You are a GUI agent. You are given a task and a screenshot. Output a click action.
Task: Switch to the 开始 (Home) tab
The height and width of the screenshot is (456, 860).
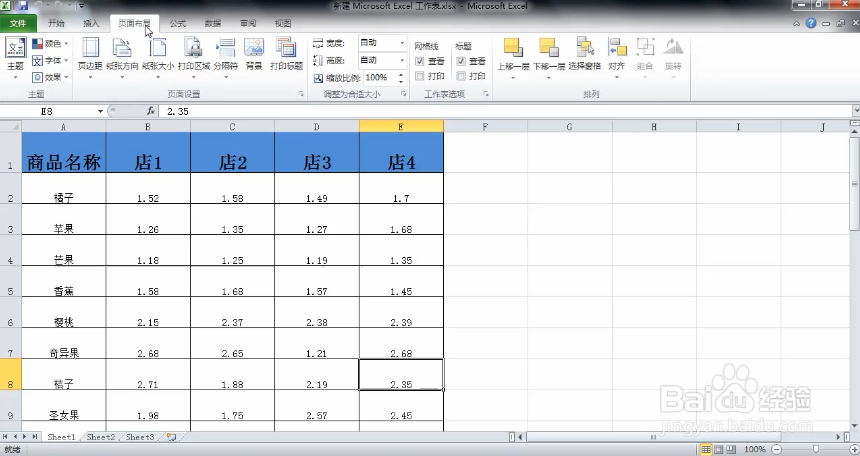click(56, 23)
